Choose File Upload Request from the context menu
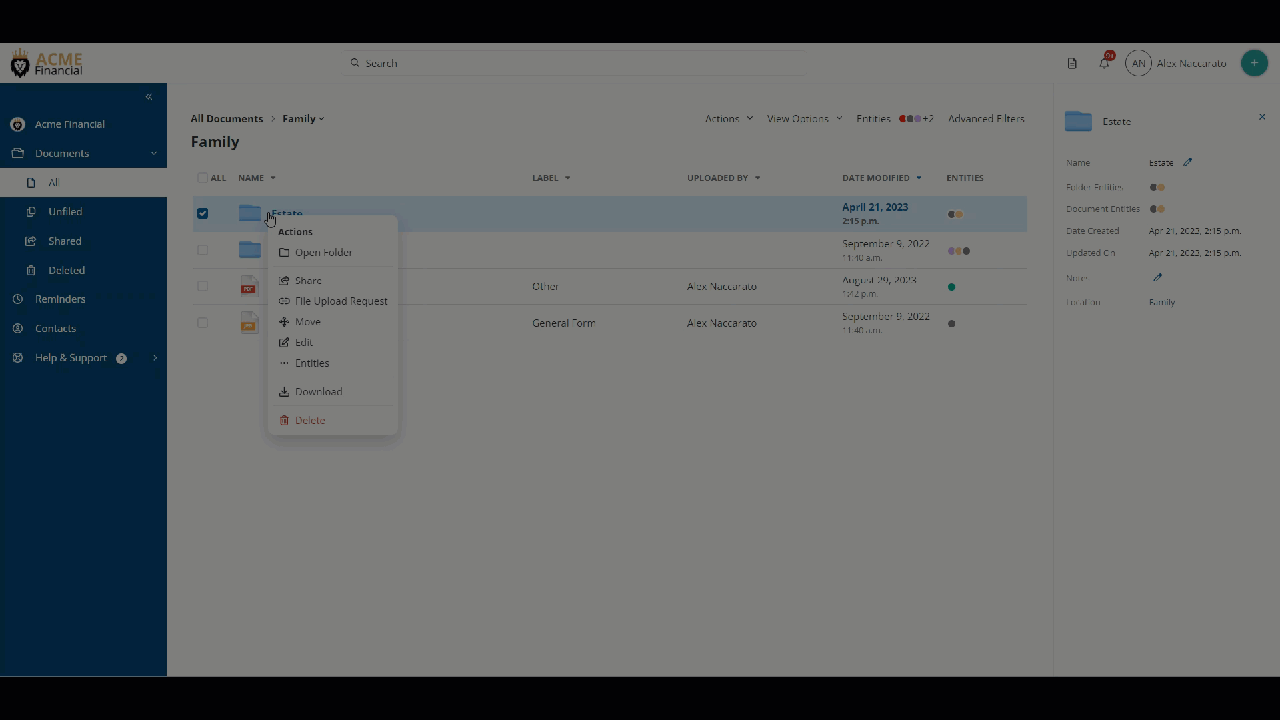The width and height of the screenshot is (1280, 720). click(x=332, y=301)
